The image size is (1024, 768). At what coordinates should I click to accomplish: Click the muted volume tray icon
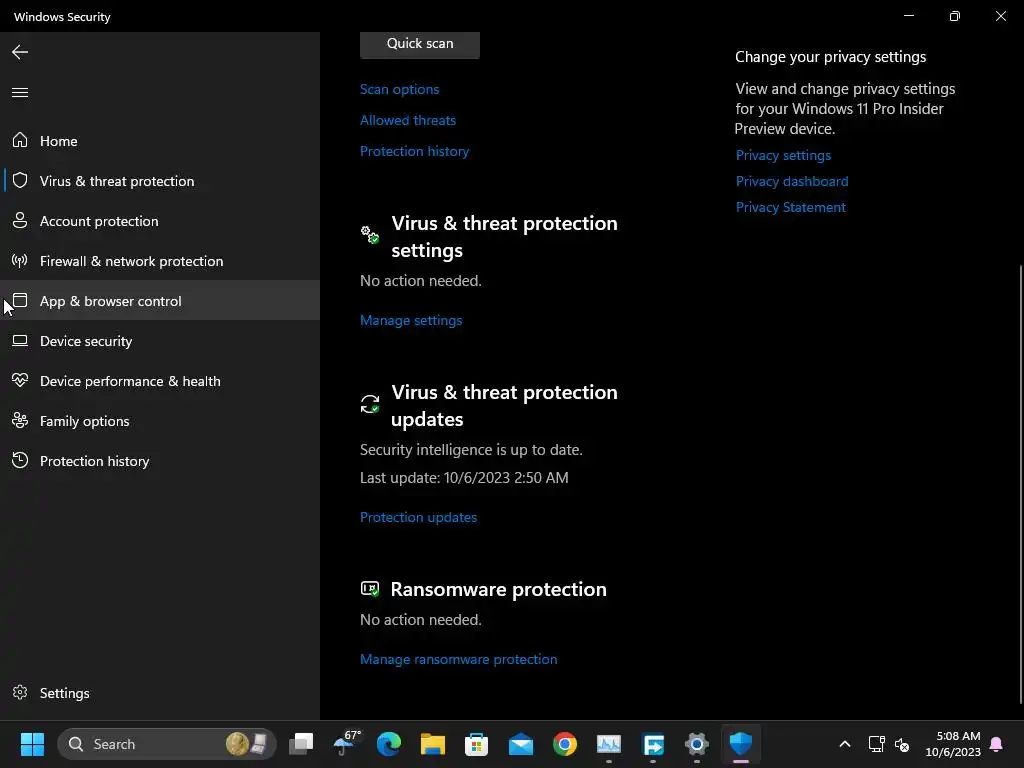pyautogui.click(x=902, y=744)
